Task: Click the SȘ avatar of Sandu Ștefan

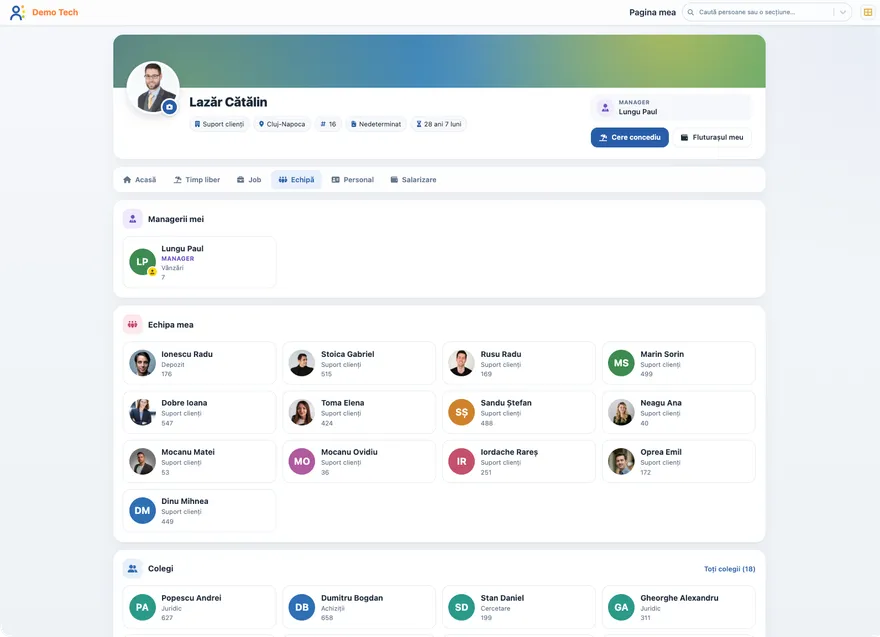Action: pyautogui.click(x=461, y=413)
